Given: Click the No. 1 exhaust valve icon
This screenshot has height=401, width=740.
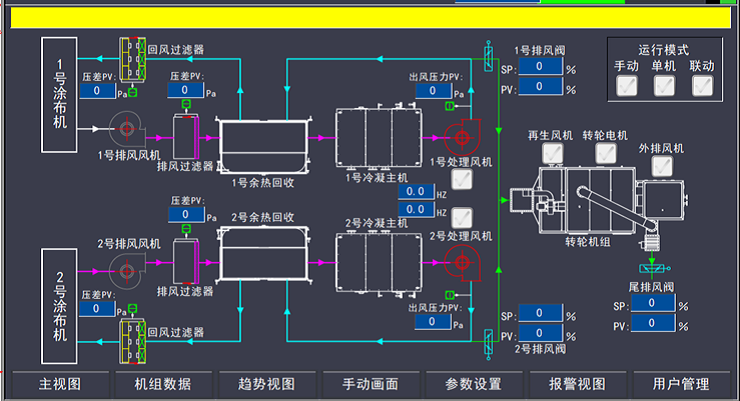Looking at the screenshot, I should point(489,56).
